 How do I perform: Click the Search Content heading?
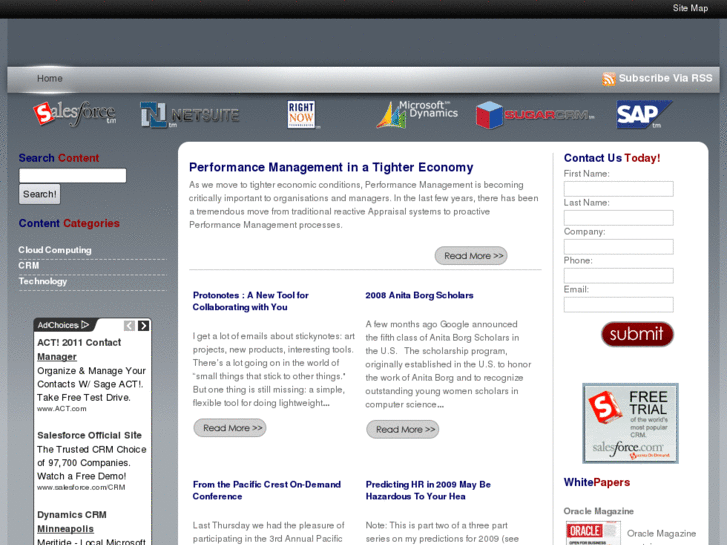[59, 158]
